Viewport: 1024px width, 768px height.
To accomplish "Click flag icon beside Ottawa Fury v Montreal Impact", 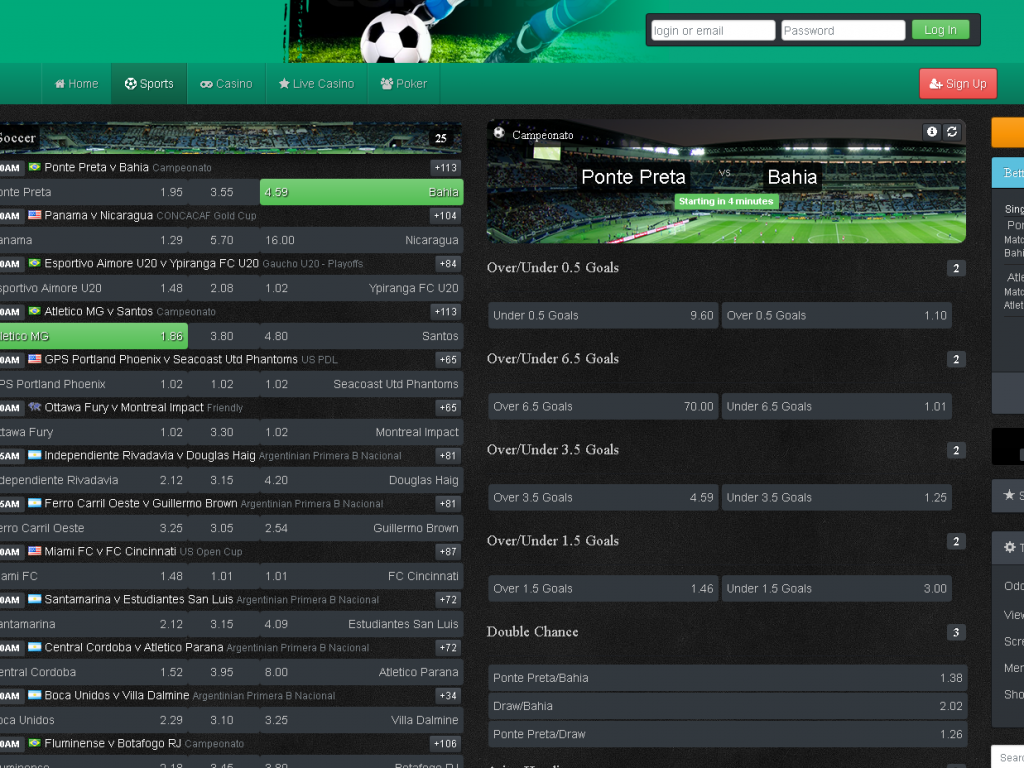I will (35, 407).
